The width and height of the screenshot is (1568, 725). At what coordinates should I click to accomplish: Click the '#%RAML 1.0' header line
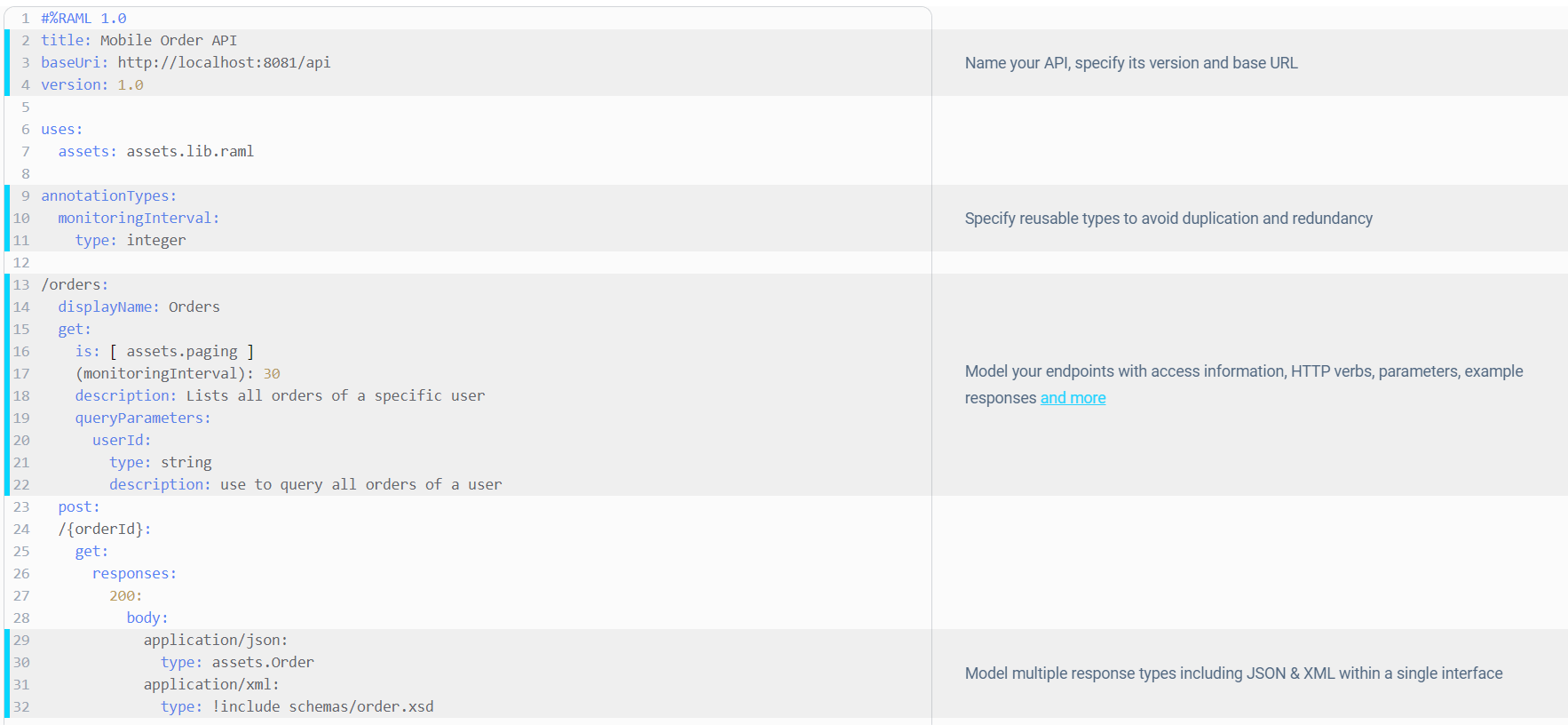[x=83, y=19]
